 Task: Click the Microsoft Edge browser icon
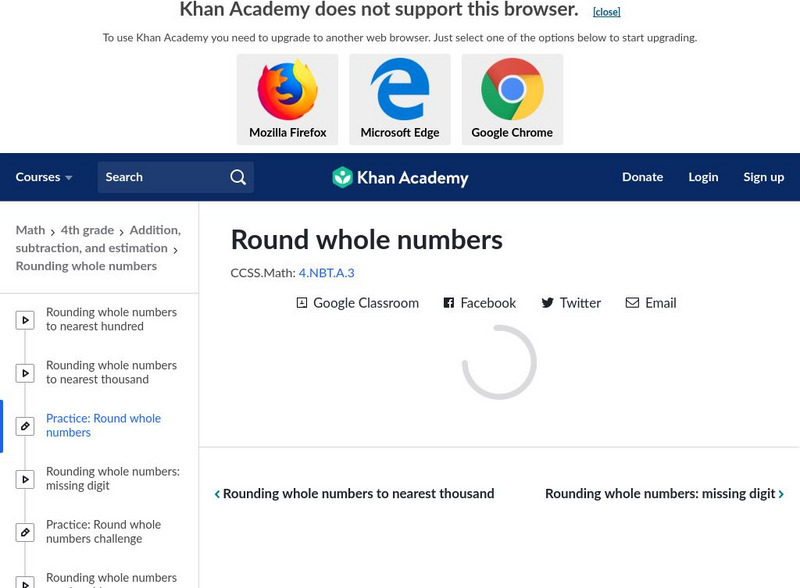pyautogui.click(x=400, y=90)
